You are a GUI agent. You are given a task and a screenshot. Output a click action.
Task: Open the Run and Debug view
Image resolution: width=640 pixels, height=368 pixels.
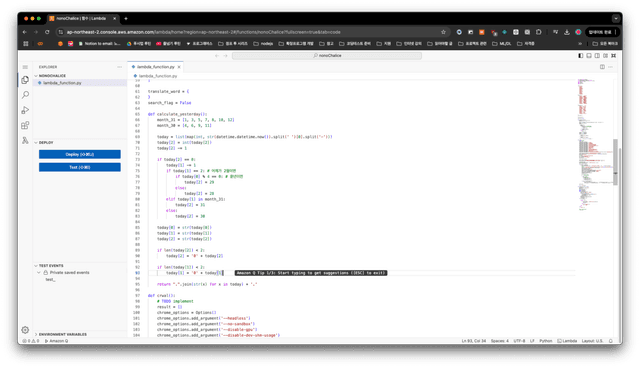25,110
